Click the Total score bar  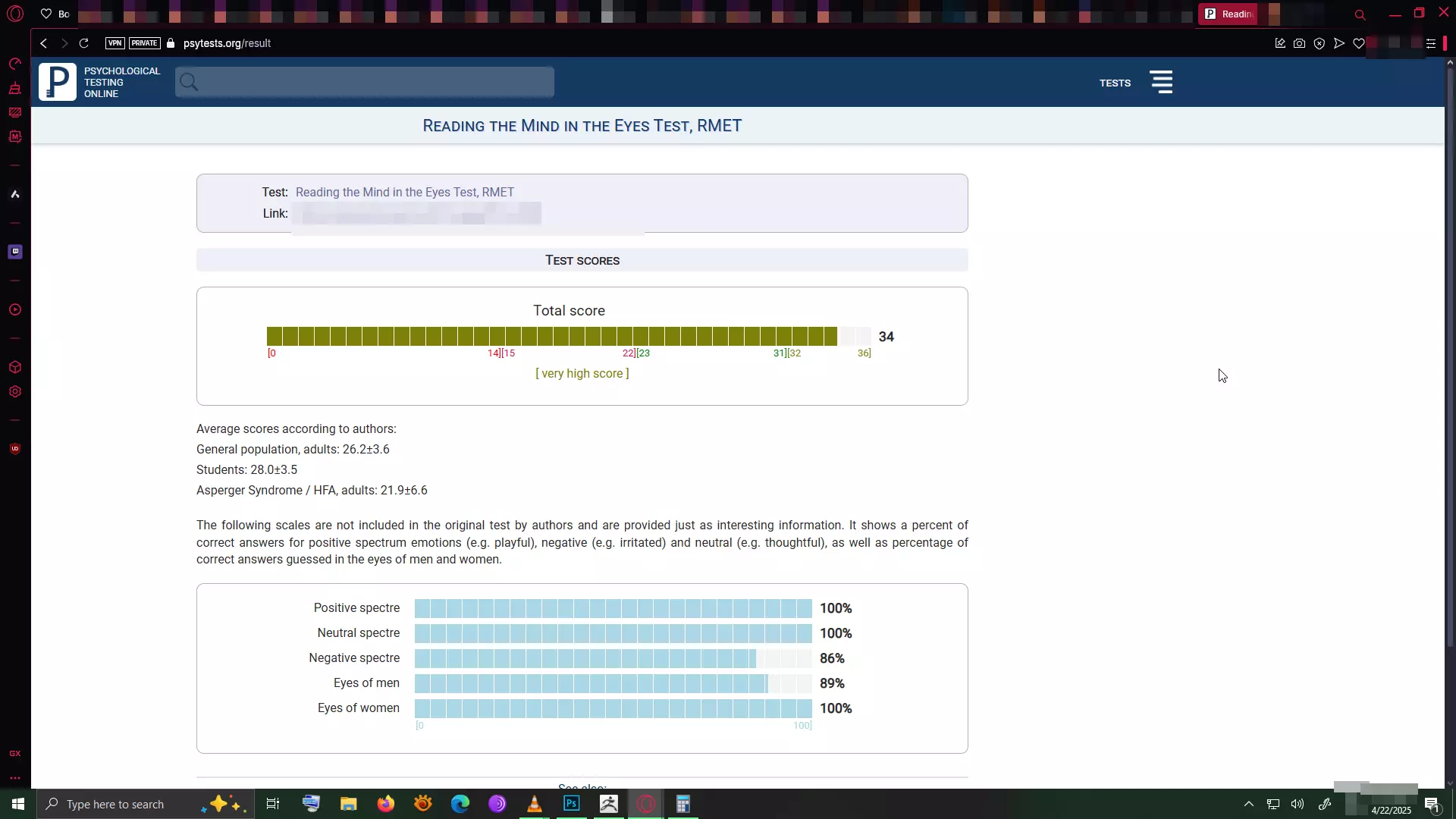tap(569, 336)
